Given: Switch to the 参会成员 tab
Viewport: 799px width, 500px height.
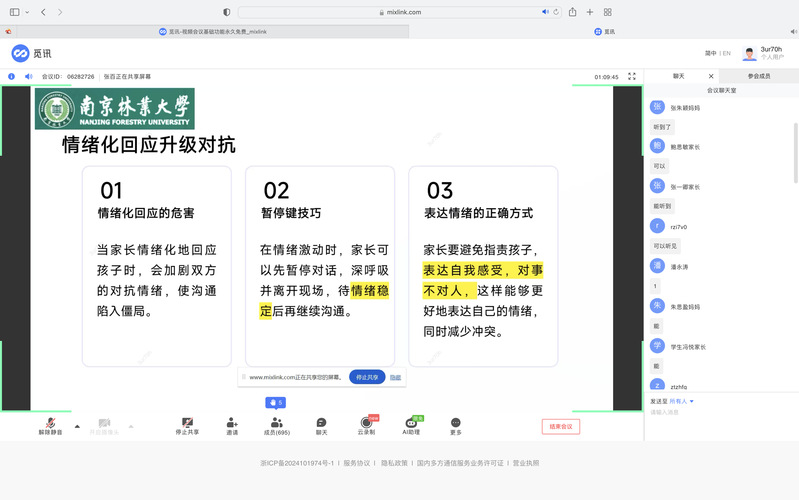Looking at the screenshot, I should [759, 76].
